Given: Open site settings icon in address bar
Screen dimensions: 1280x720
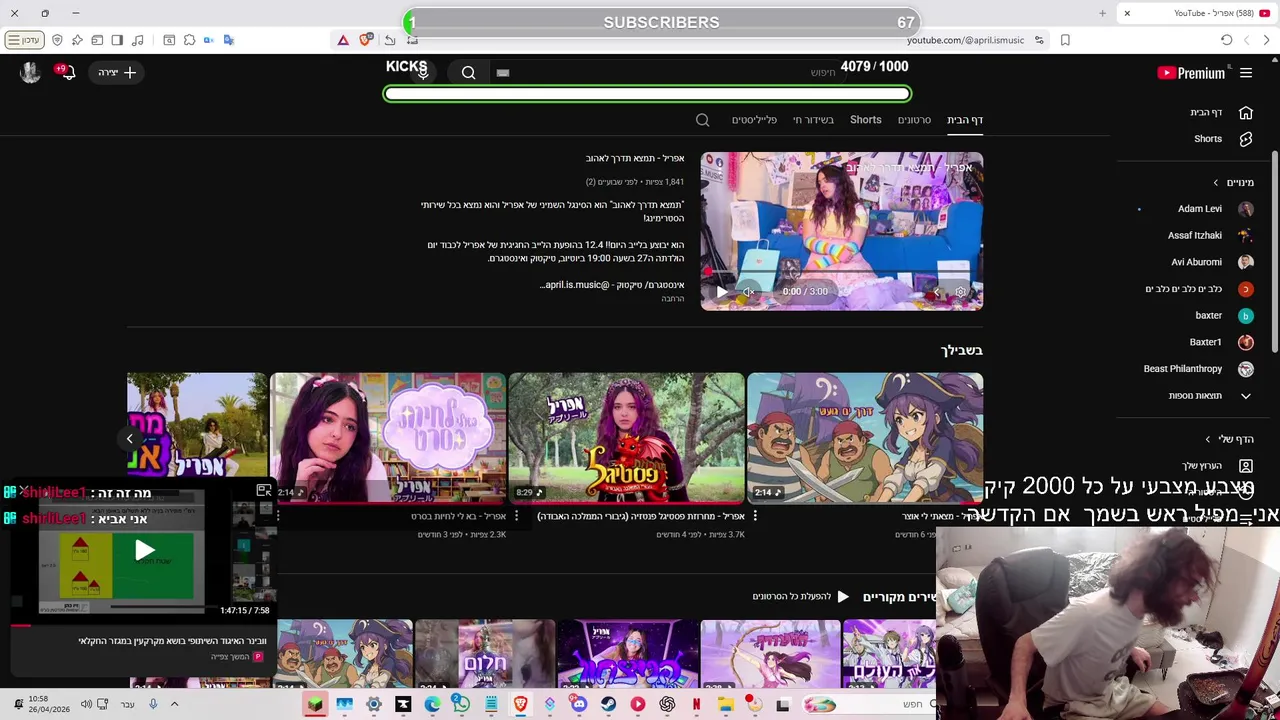Looking at the screenshot, I should tap(1039, 40).
